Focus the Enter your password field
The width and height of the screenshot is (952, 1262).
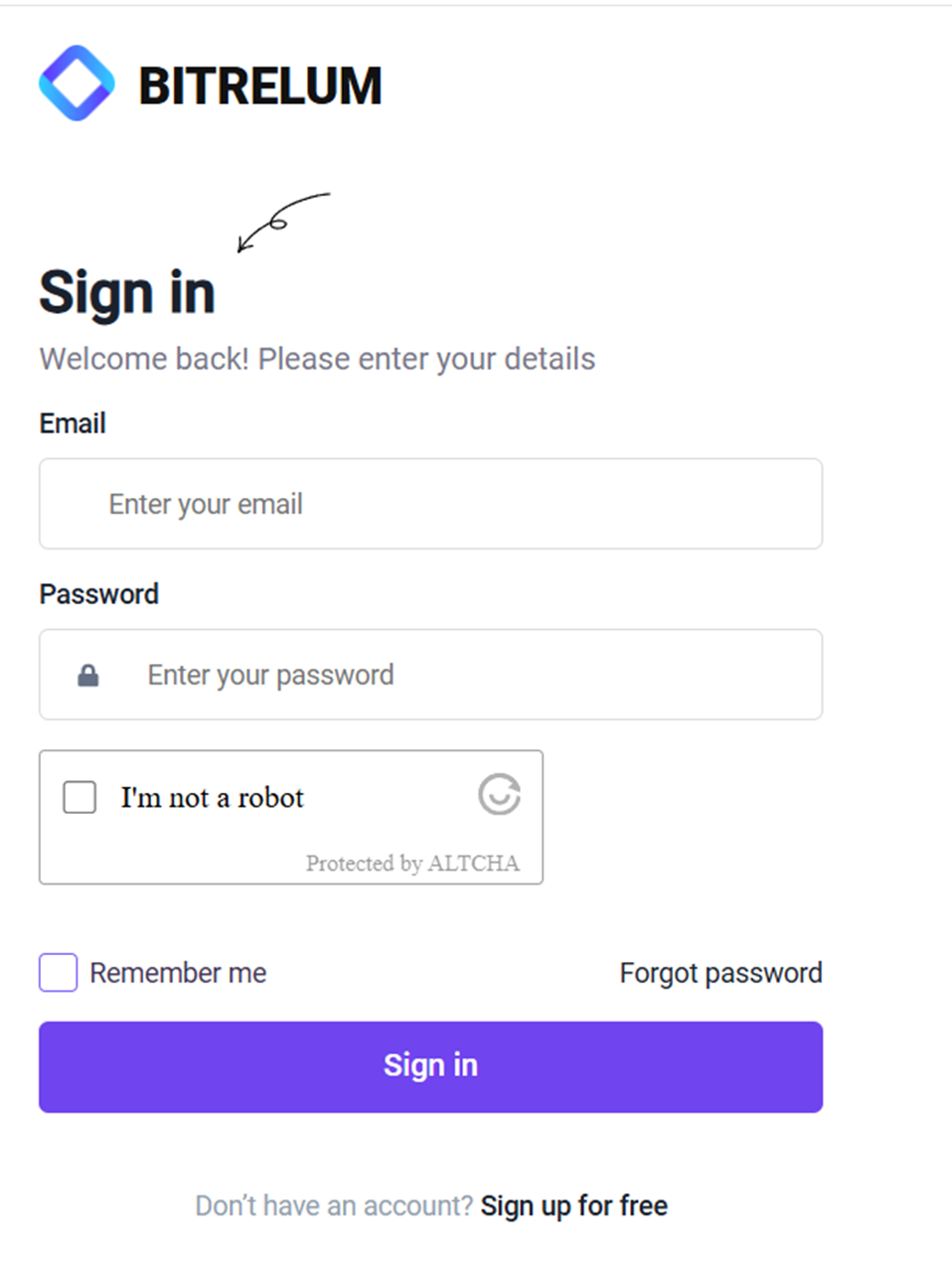click(x=430, y=675)
